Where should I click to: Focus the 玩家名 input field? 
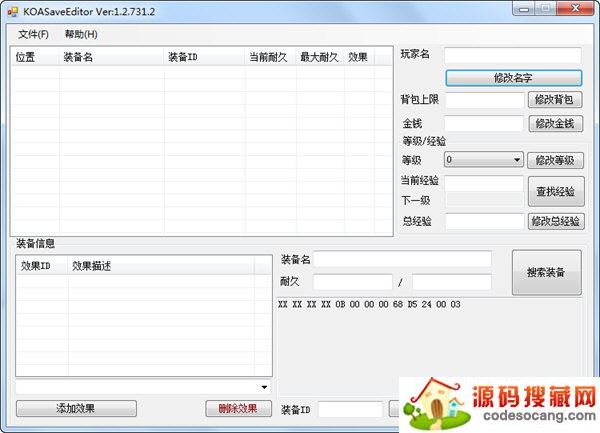click(513, 55)
